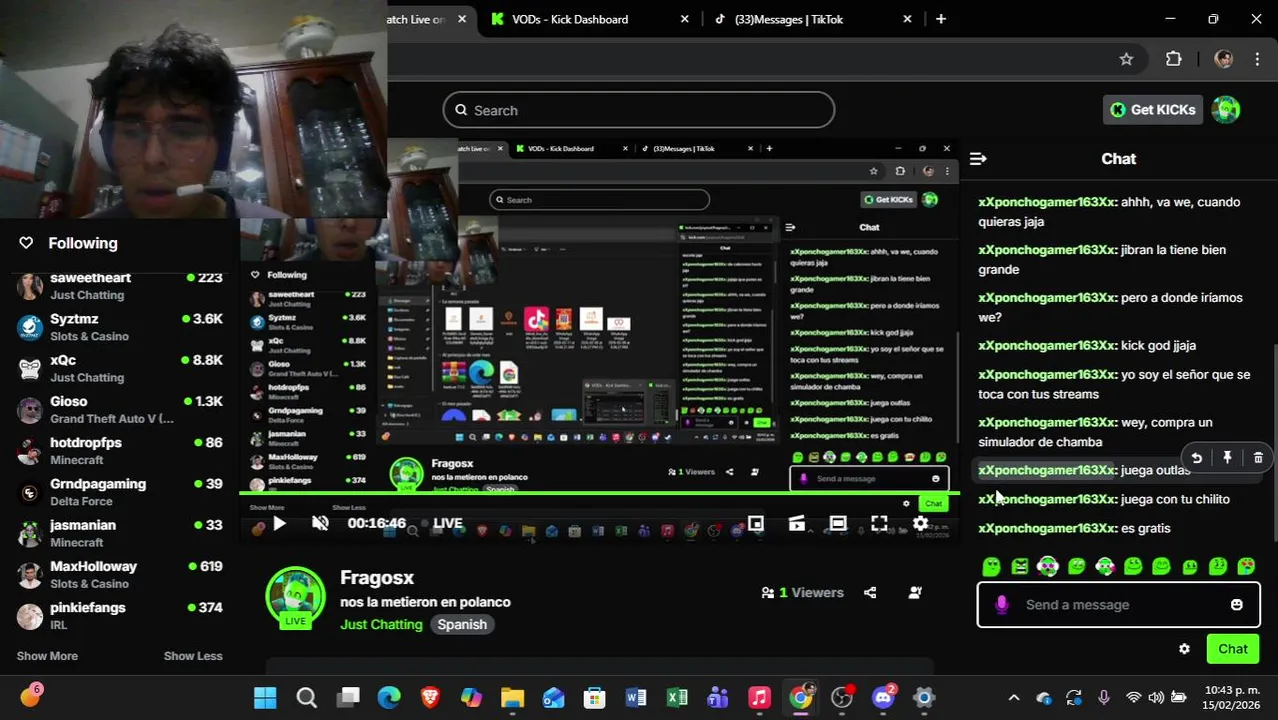This screenshot has height=720, width=1278.
Task: Switch to the TikTok Messages tab
Action: coord(812,19)
